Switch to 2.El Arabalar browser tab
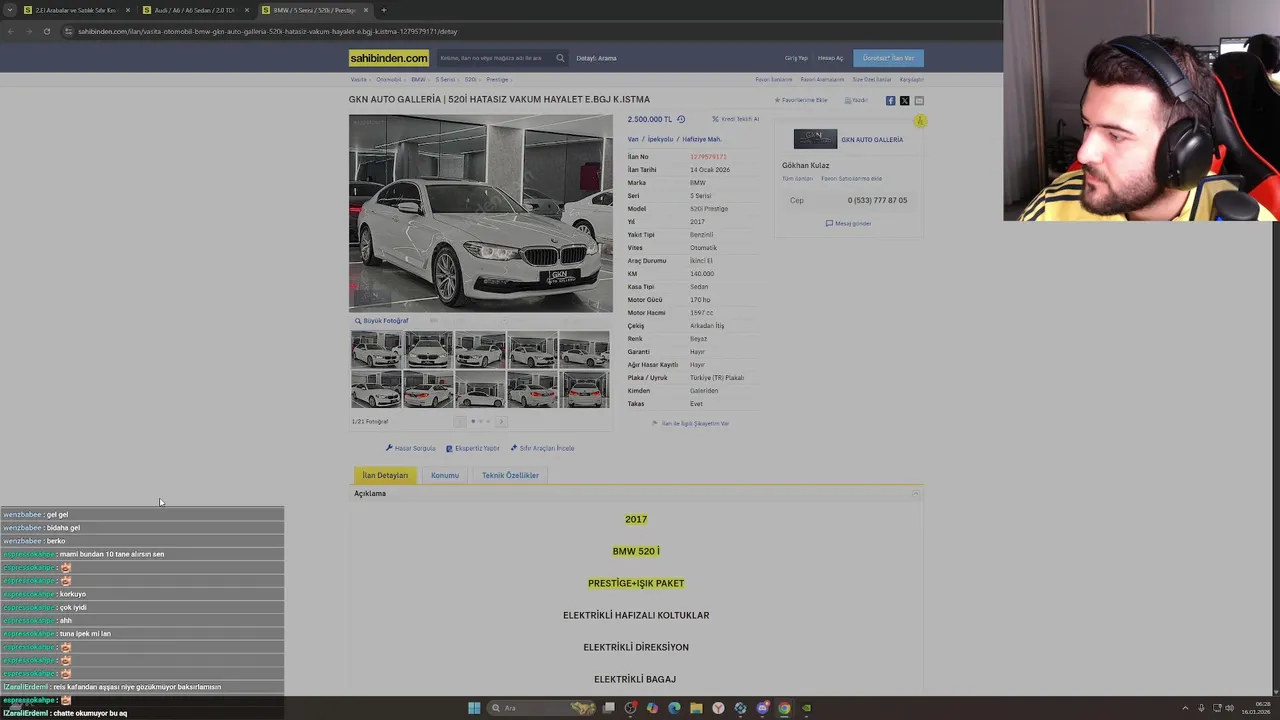Viewport: 1280px width, 720px height. 76,10
